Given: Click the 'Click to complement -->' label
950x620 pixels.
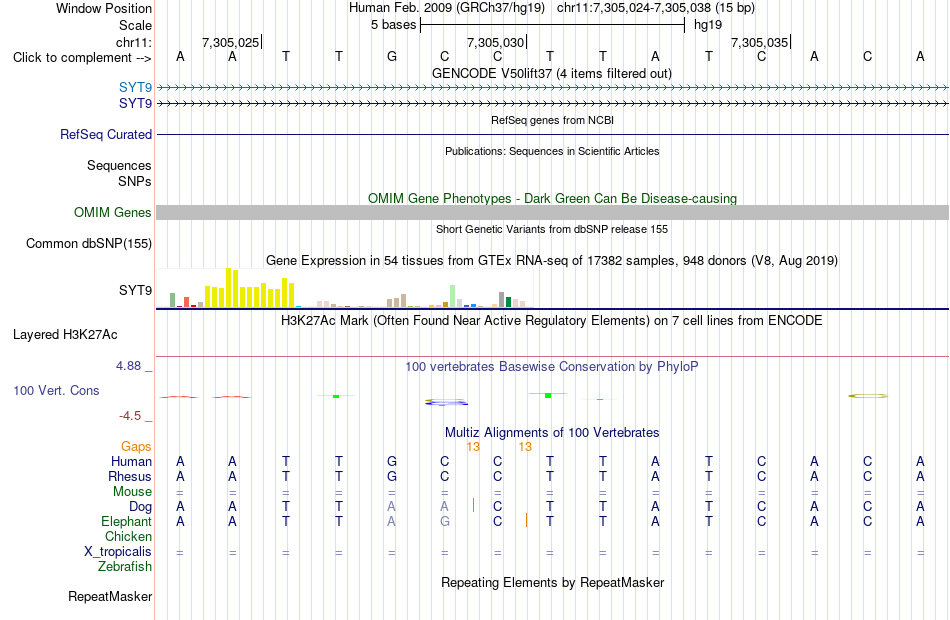Looking at the screenshot, I should tap(82, 58).
